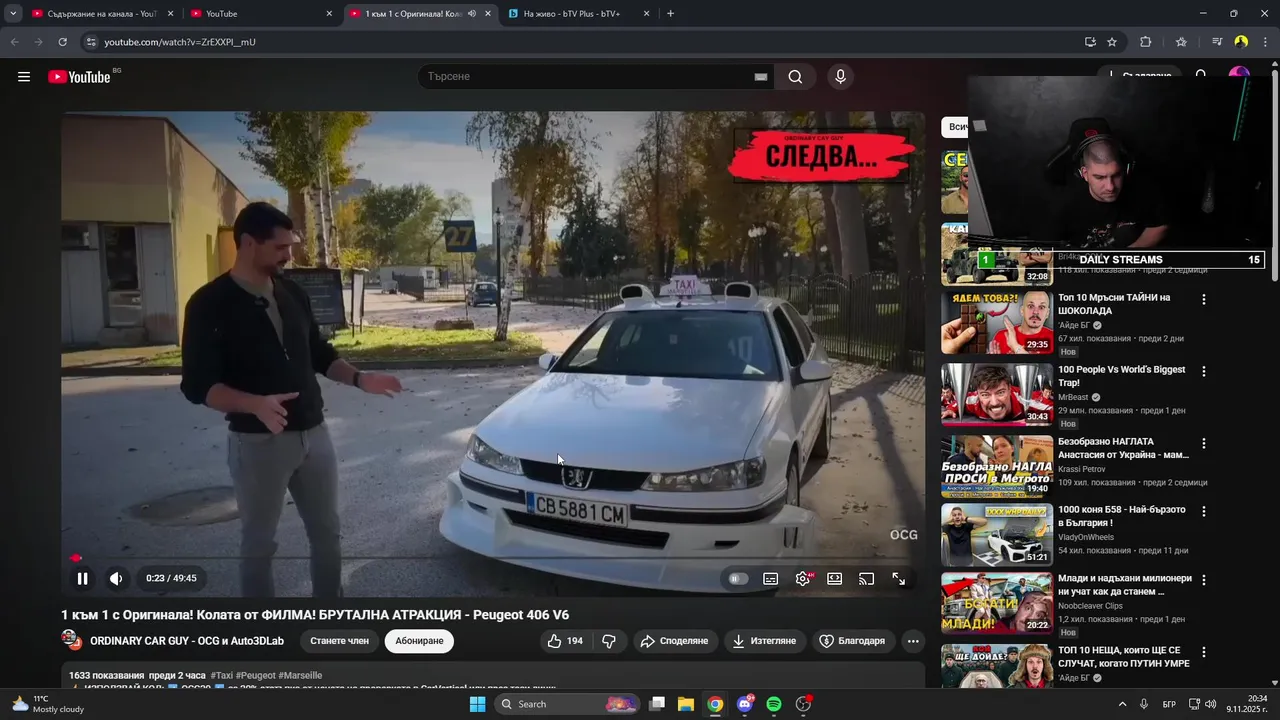This screenshot has height=720, width=1280.
Task: Mute audio on the playing tab
Action: [472, 14]
